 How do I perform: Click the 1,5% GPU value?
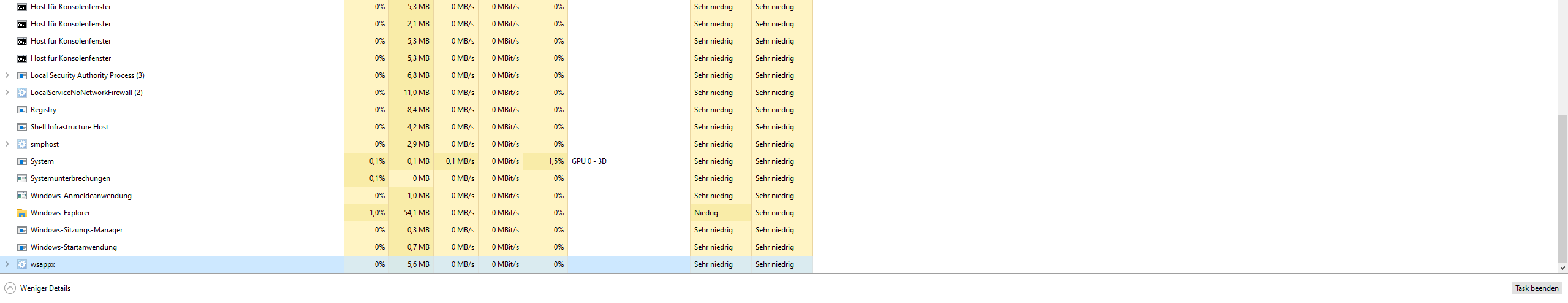556,161
